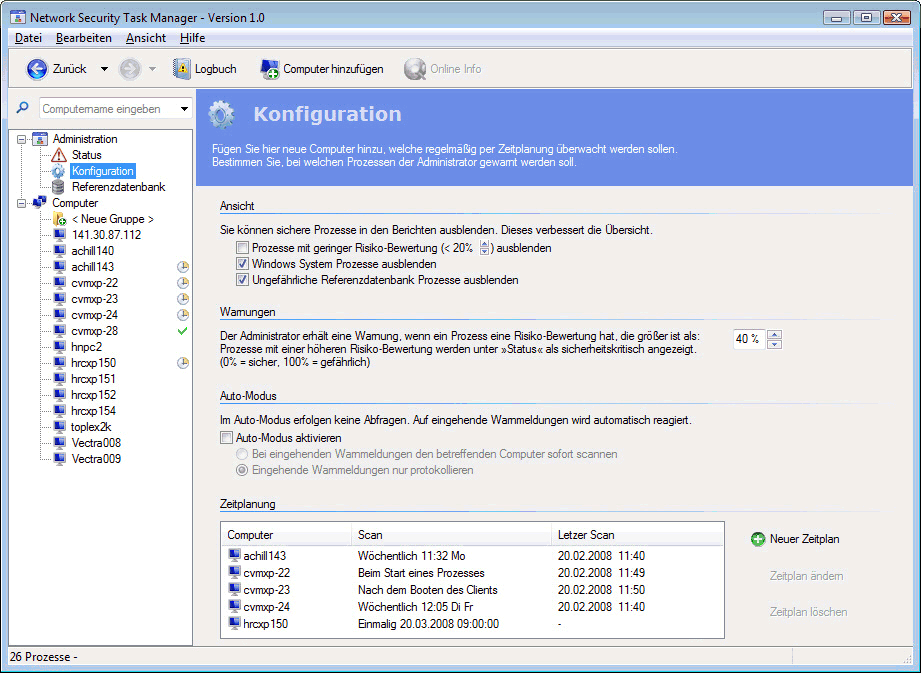Open Online Info from the toolbar

[414, 69]
